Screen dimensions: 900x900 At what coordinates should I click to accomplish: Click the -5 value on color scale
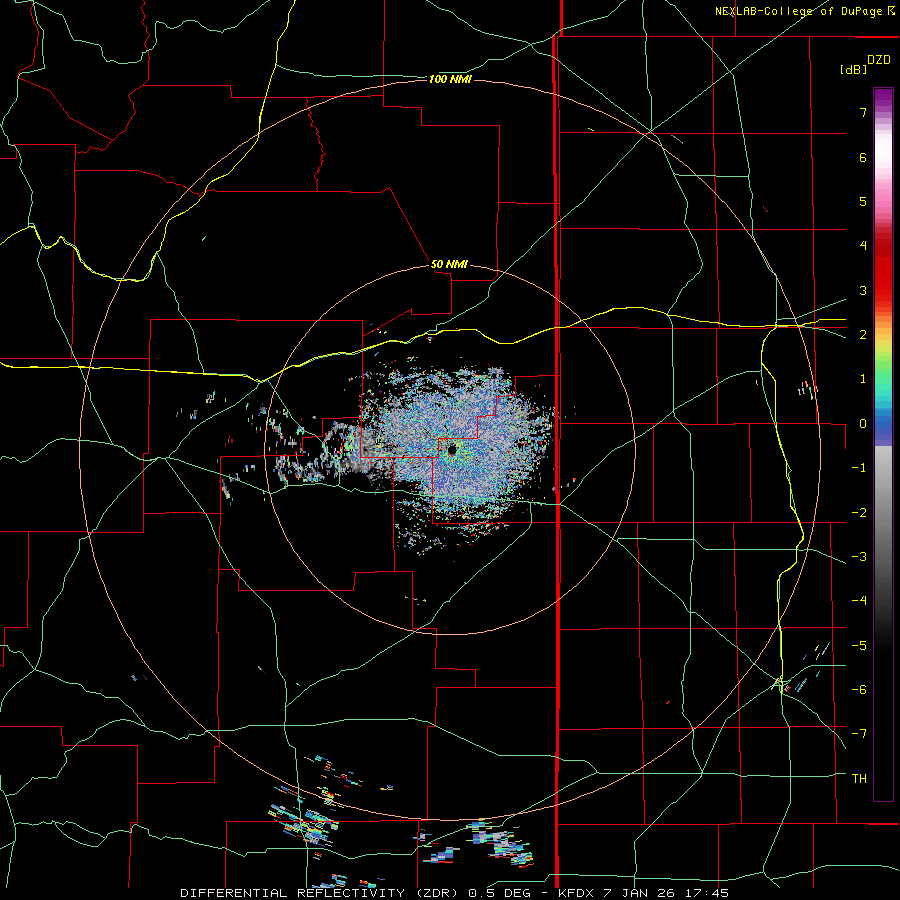point(859,646)
